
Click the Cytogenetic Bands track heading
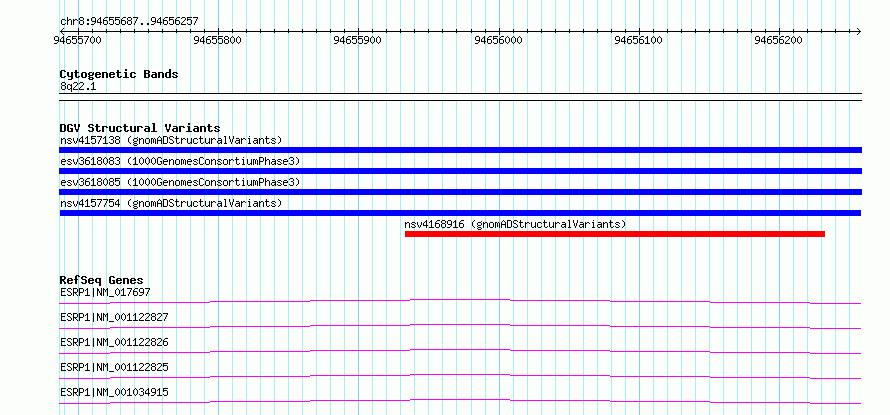pos(119,74)
